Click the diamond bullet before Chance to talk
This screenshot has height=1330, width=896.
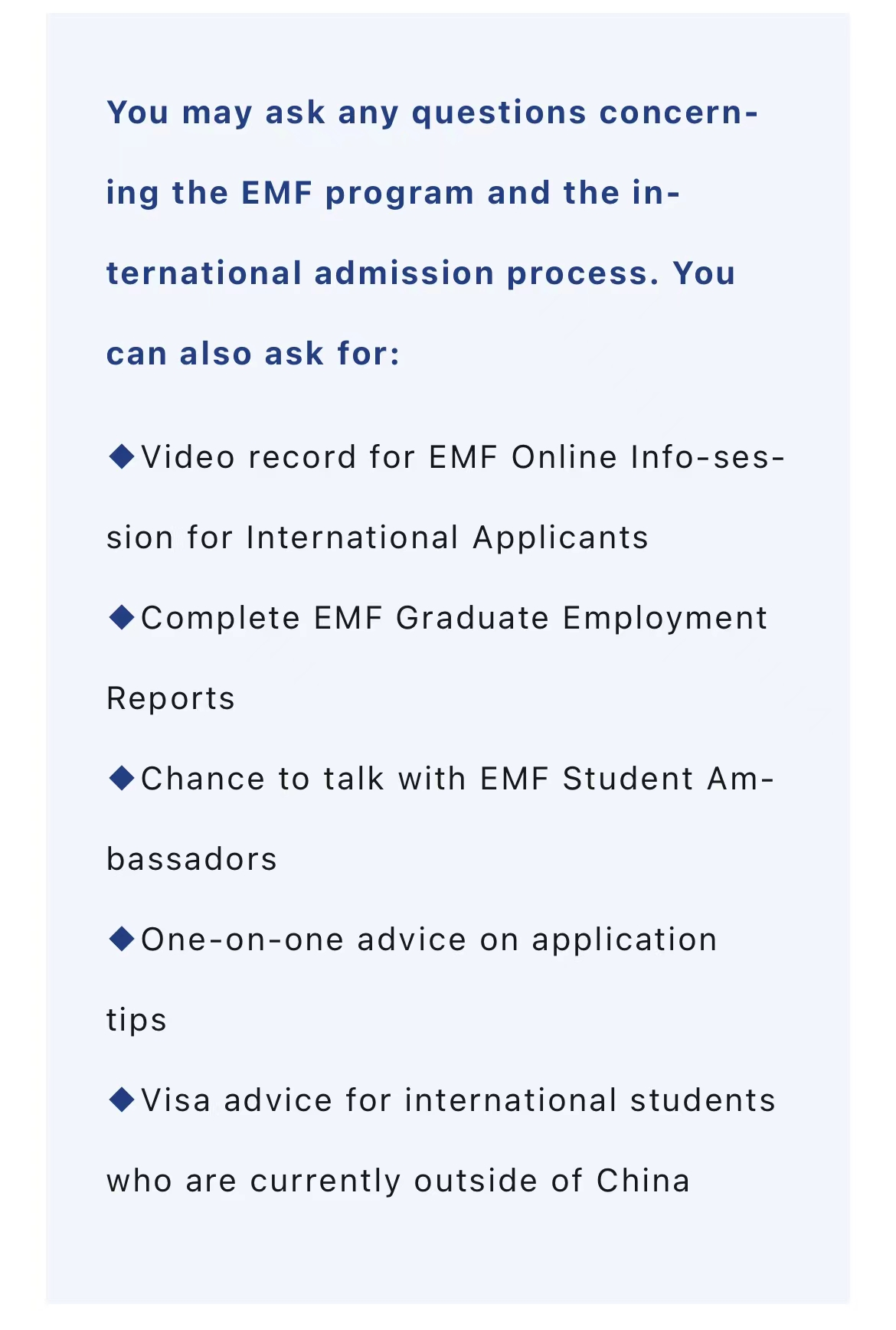122,778
